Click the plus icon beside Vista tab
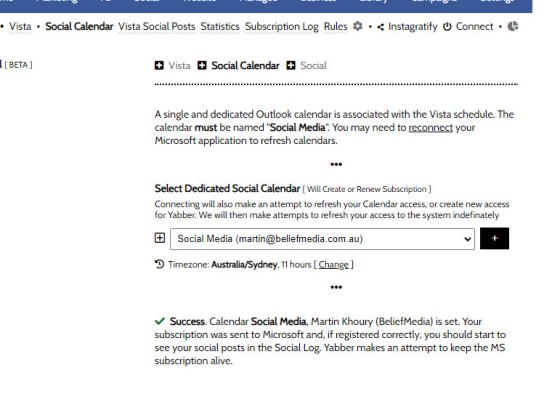This screenshot has height=394, width=560. (x=159, y=65)
